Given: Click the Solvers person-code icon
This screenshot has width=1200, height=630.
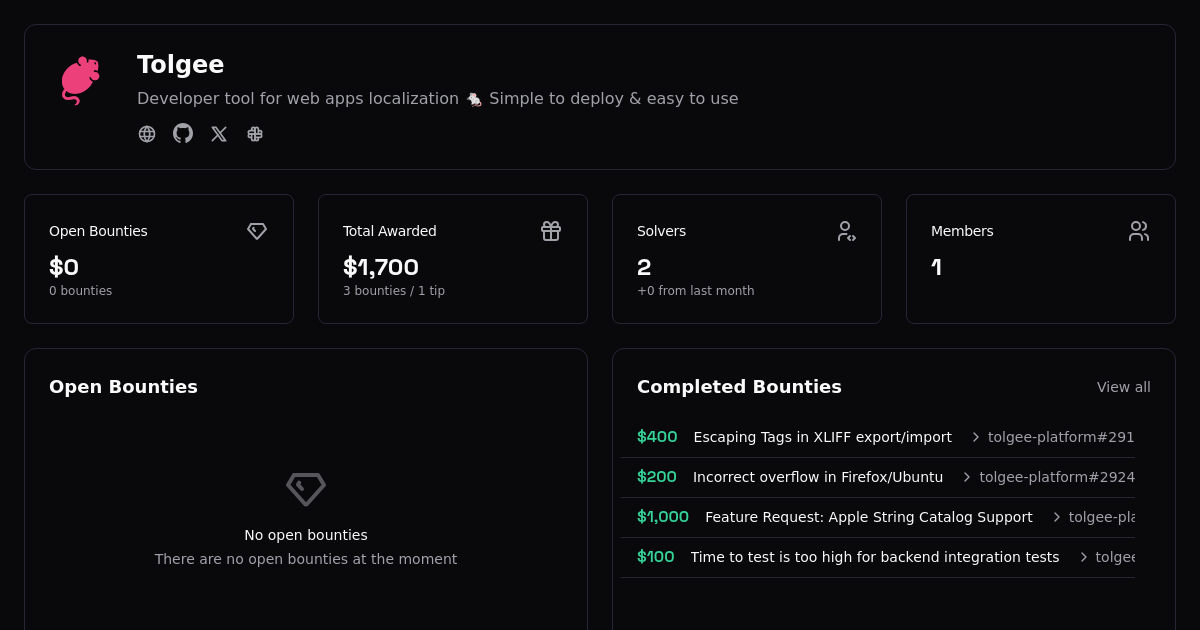Looking at the screenshot, I should click(x=846, y=231).
